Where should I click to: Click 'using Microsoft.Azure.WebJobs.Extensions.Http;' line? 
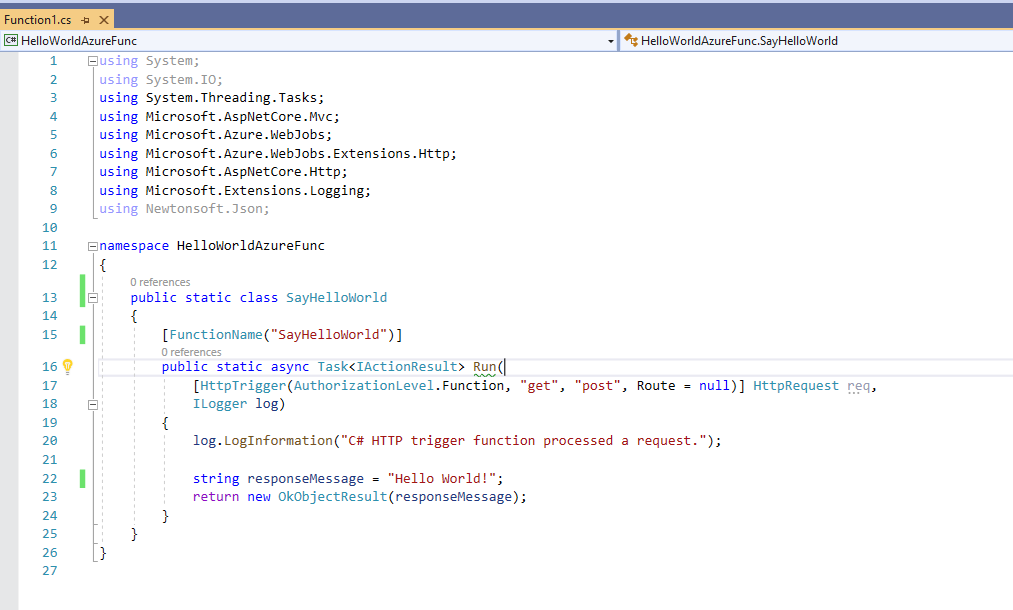point(278,154)
